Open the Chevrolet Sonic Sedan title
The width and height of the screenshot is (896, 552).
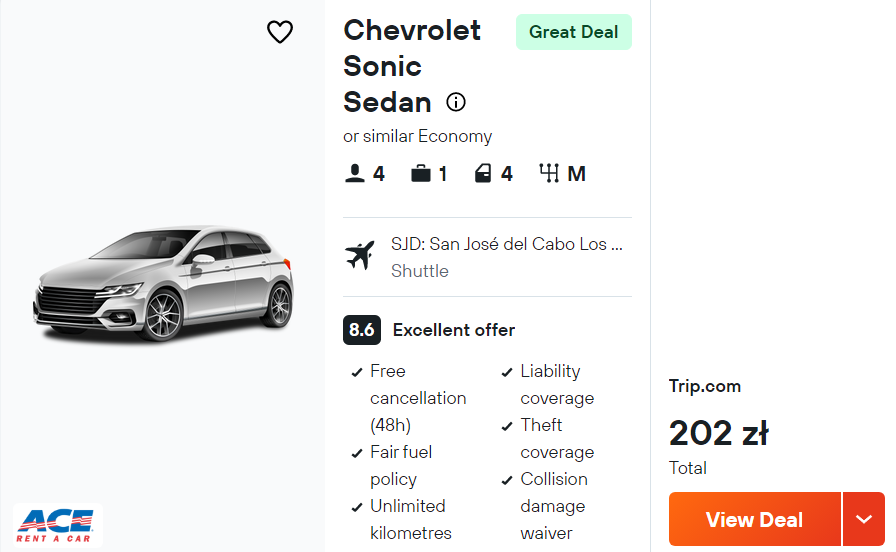(411, 66)
